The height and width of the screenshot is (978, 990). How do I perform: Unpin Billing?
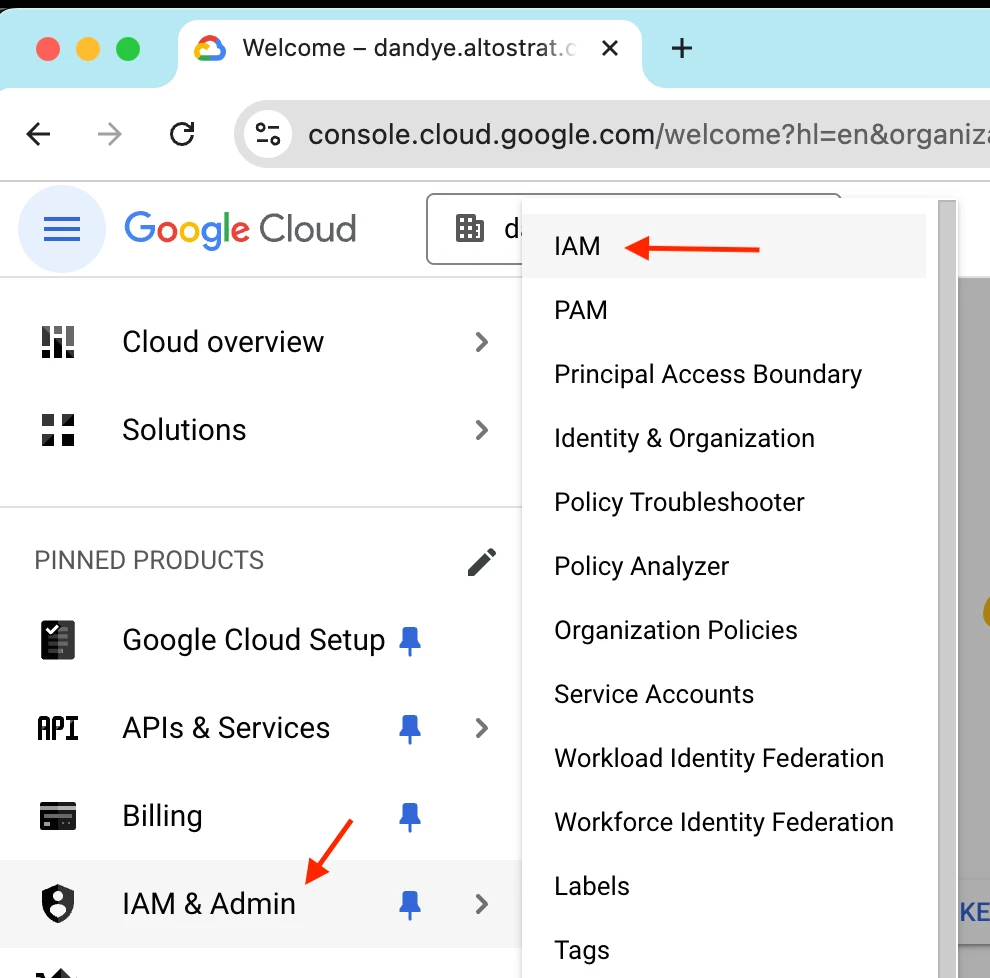410,817
